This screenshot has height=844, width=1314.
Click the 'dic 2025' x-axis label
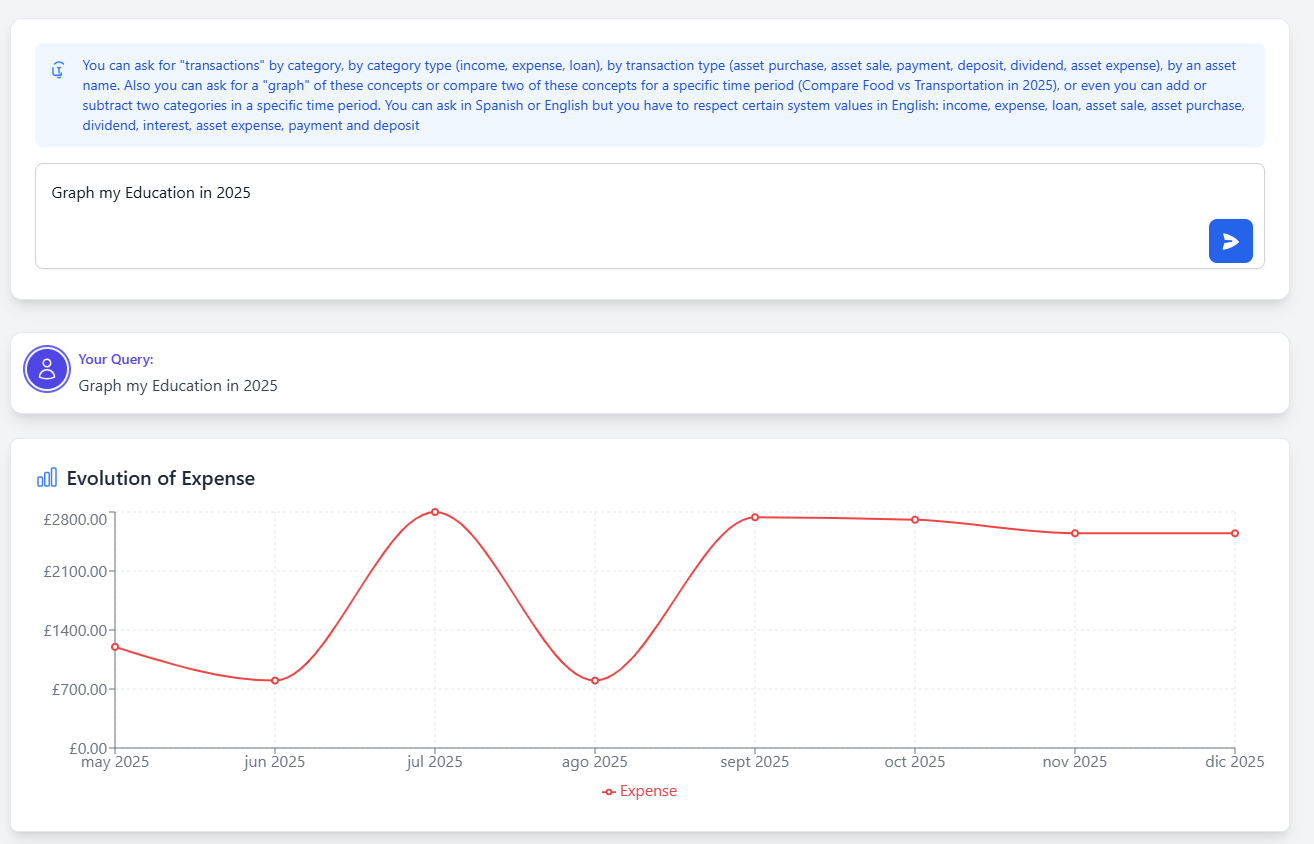[x=1235, y=762]
